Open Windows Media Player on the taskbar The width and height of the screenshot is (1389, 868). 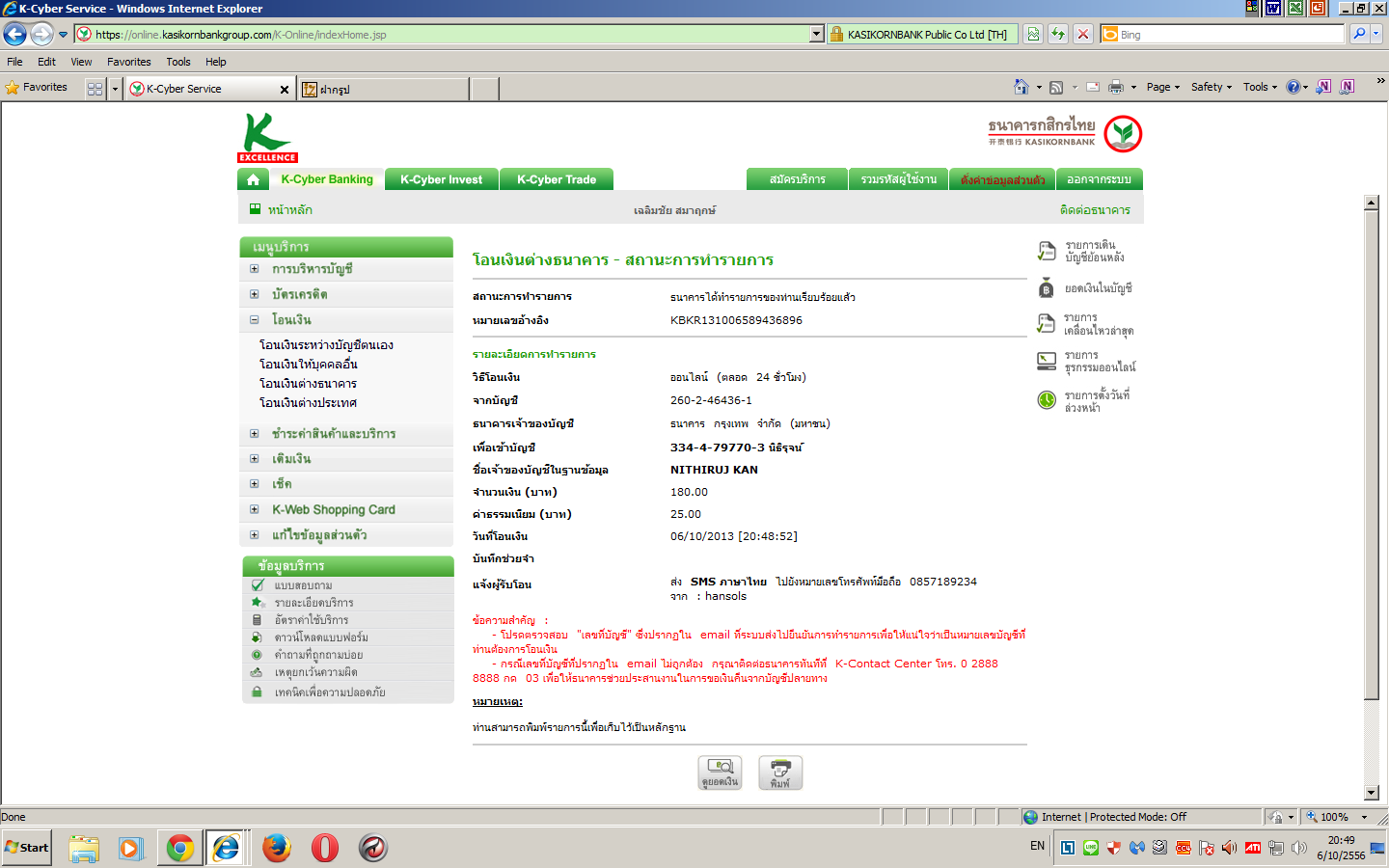coord(131,848)
